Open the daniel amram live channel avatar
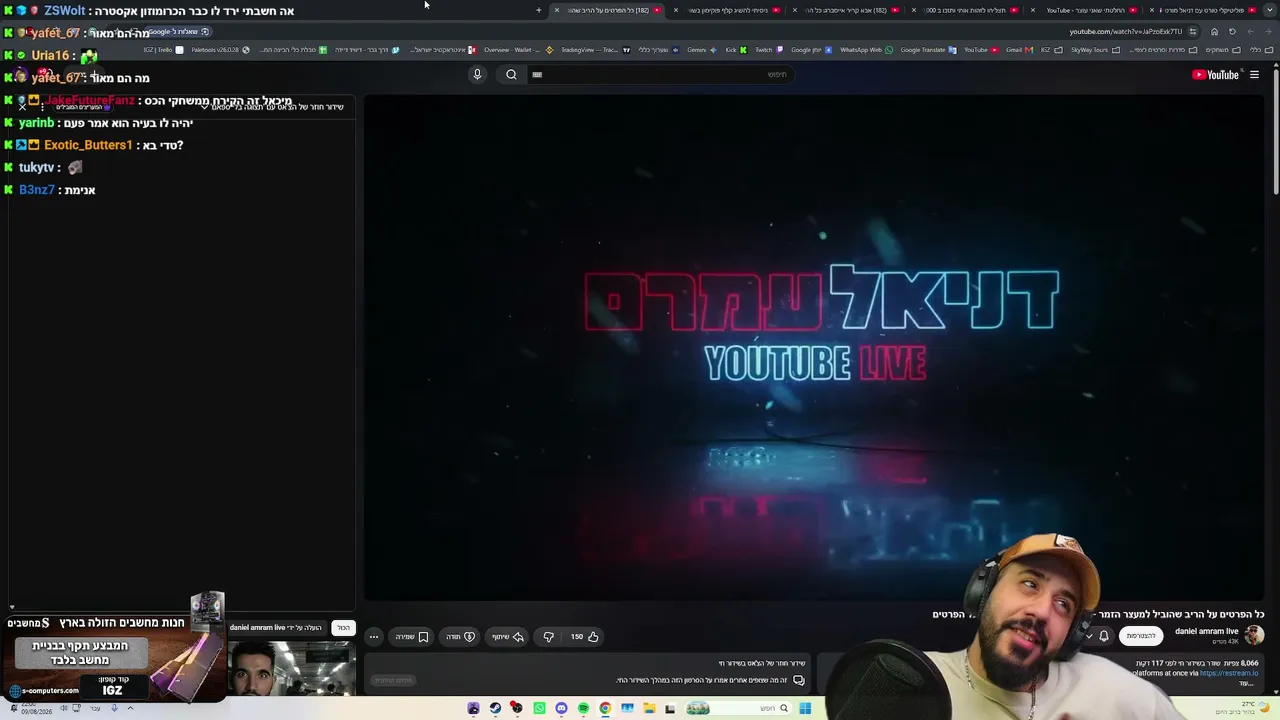 [x=1254, y=635]
